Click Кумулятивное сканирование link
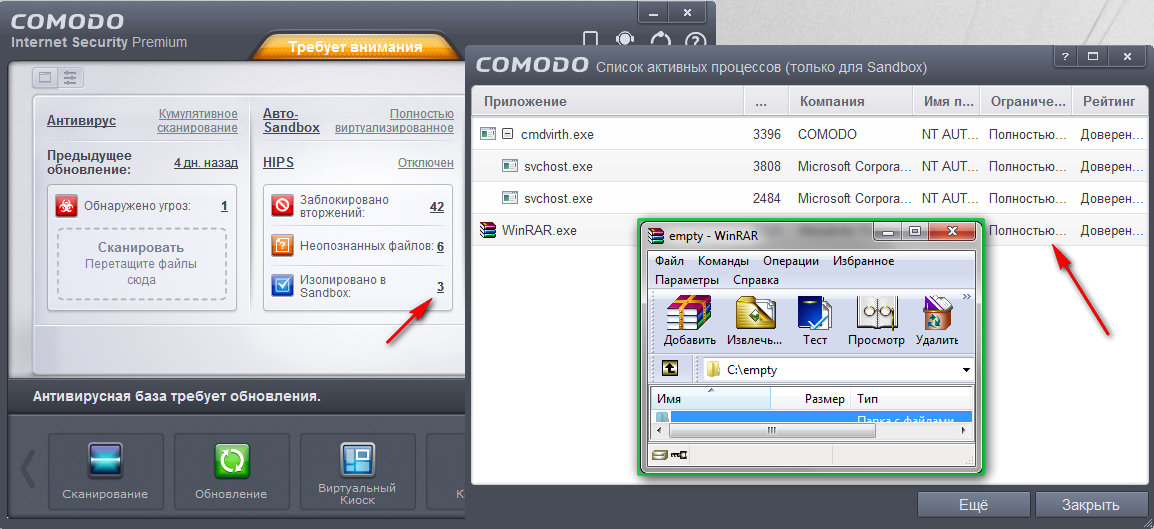This screenshot has height=529, width=1154. 198,121
